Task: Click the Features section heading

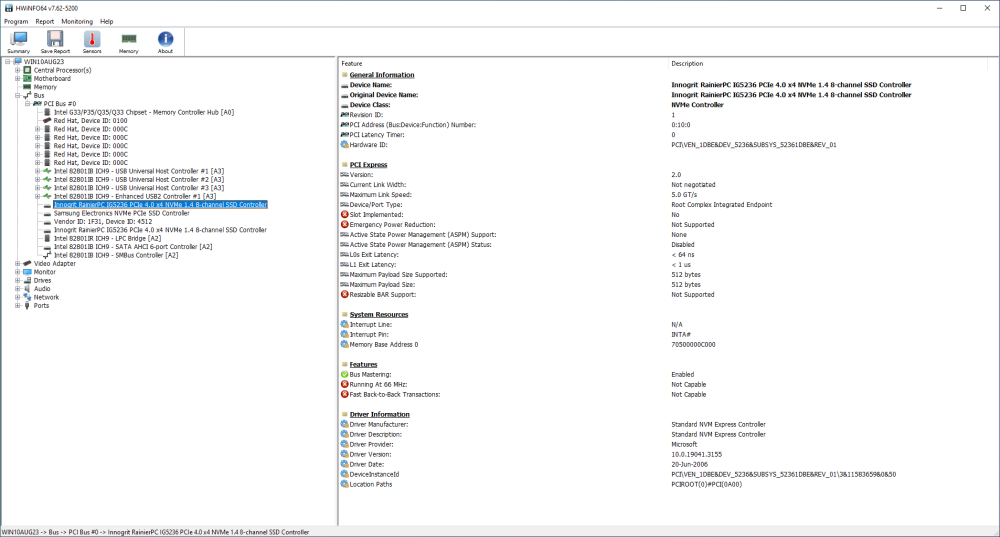Action: click(364, 365)
